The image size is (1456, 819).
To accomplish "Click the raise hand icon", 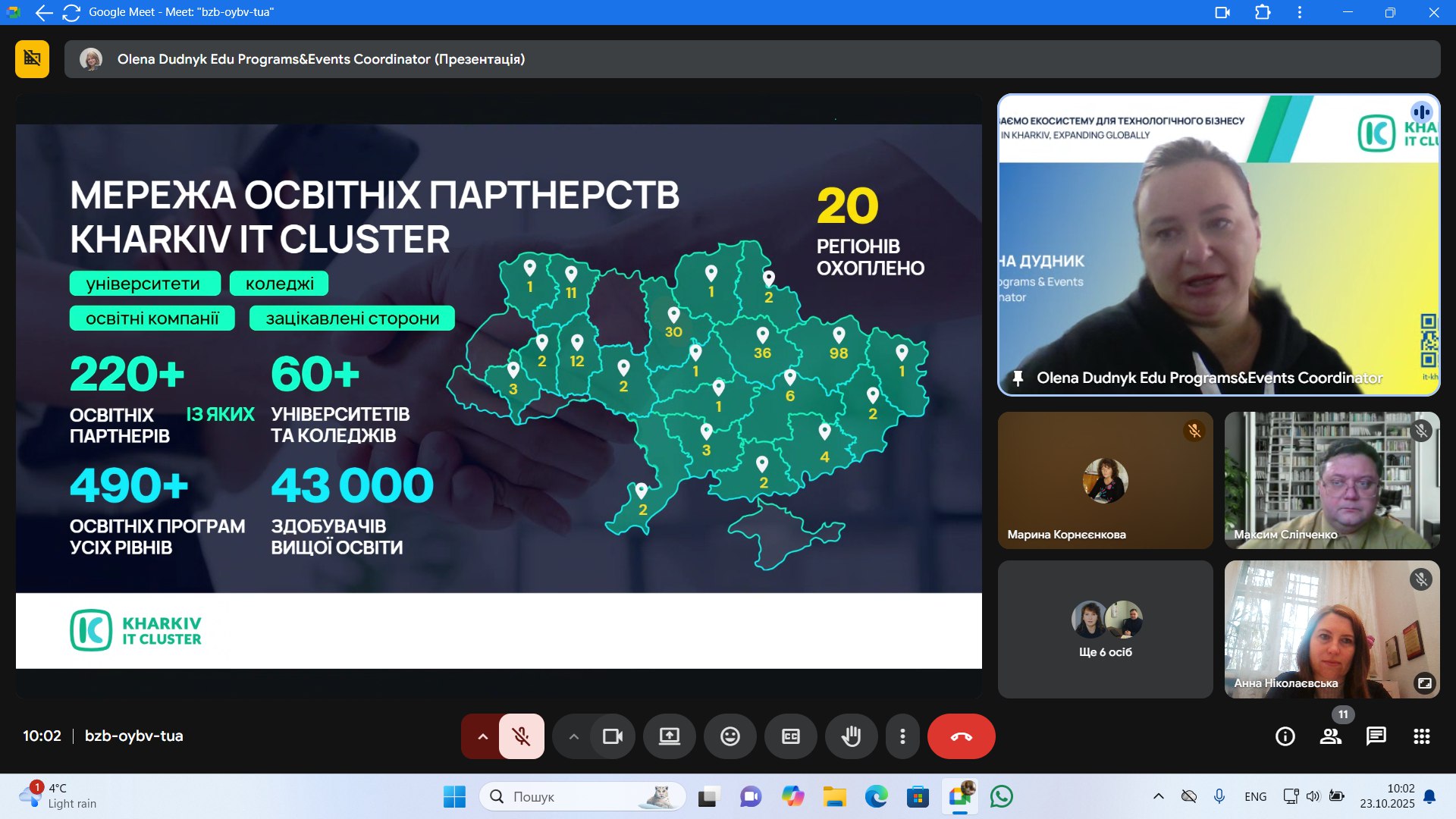I will [851, 736].
